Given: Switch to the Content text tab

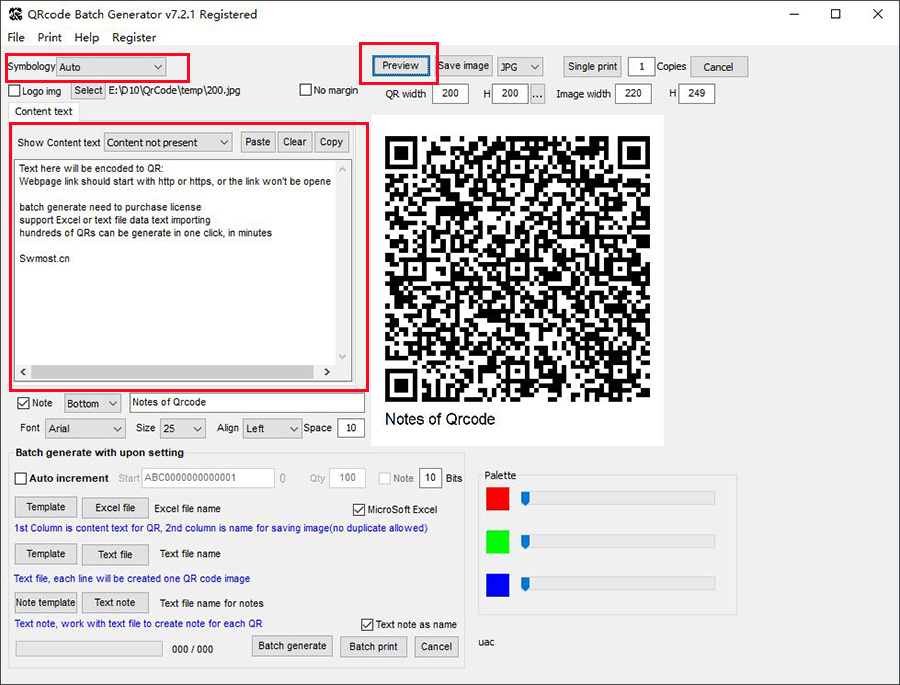Looking at the screenshot, I should tap(44, 111).
